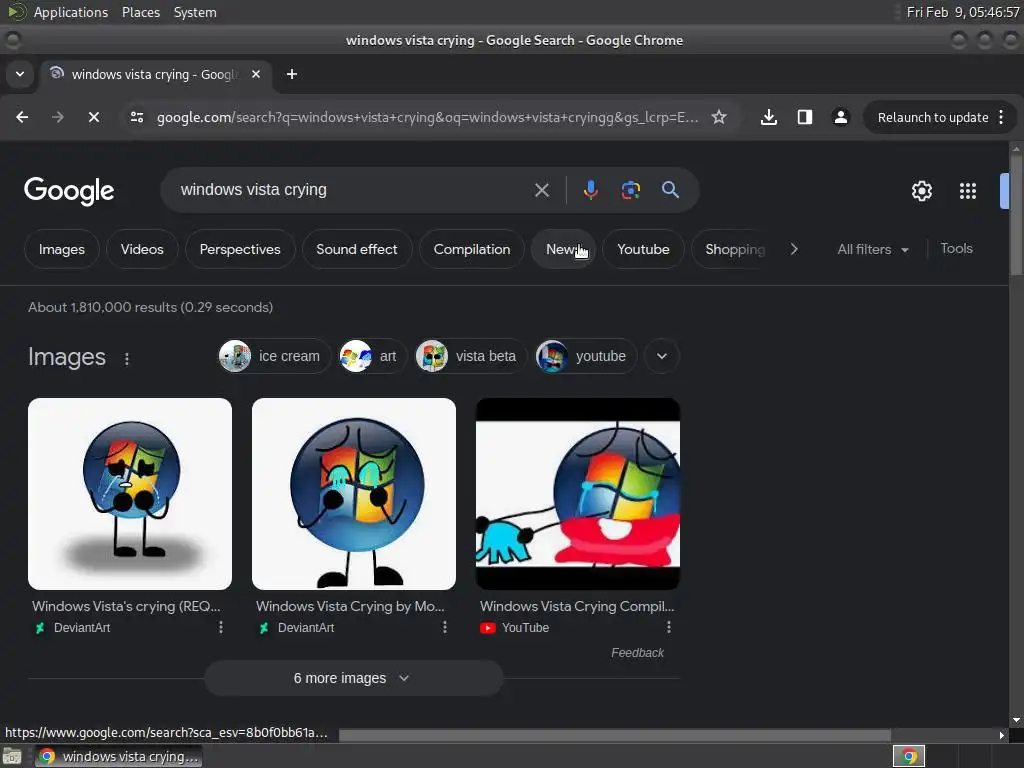Image resolution: width=1024 pixels, height=768 pixels.
Task: Open Windows Vista's crying (REQ... thumbnail
Action: [130, 494]
